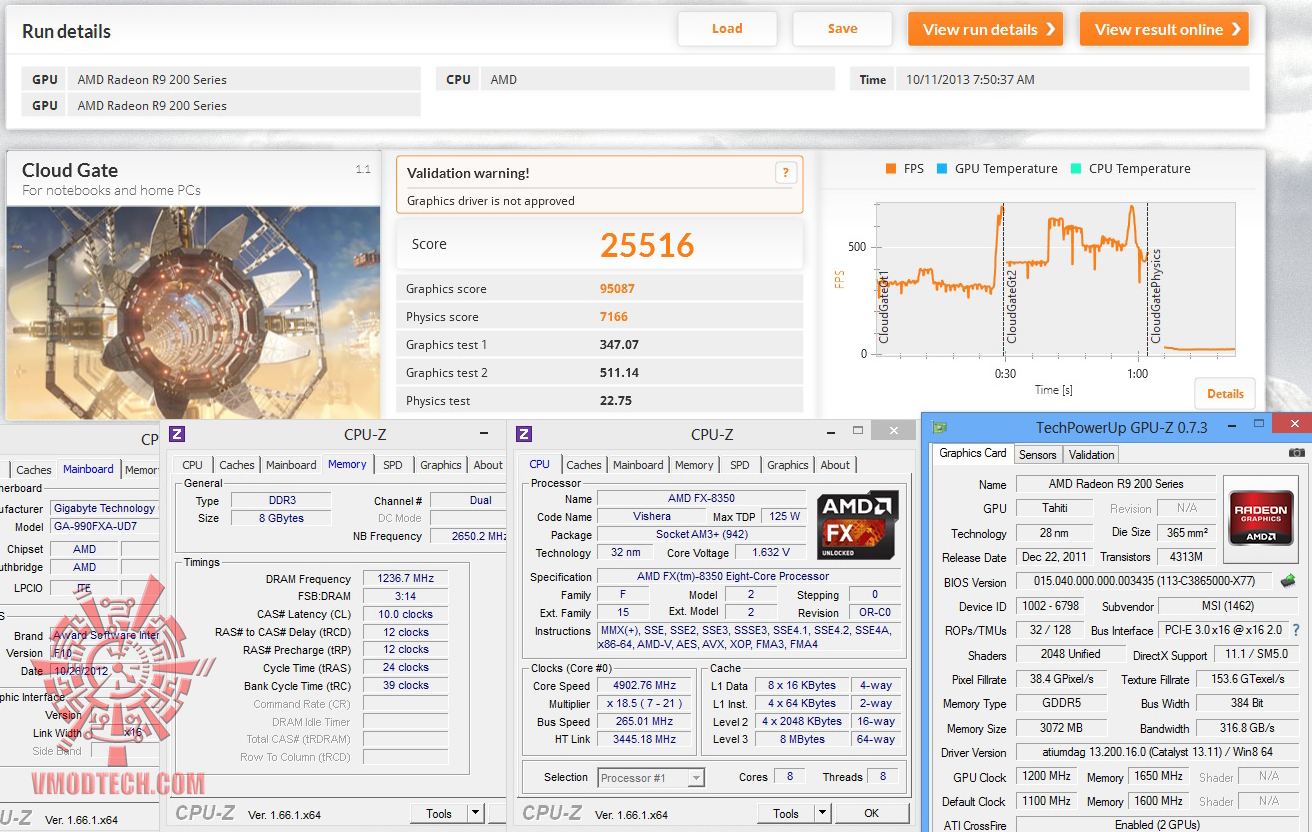The width and height of the screenshot is (1312, 832).
Task: Click the Bus Interface question mark in GPU-Z
Action: (x=1297, y=630)
